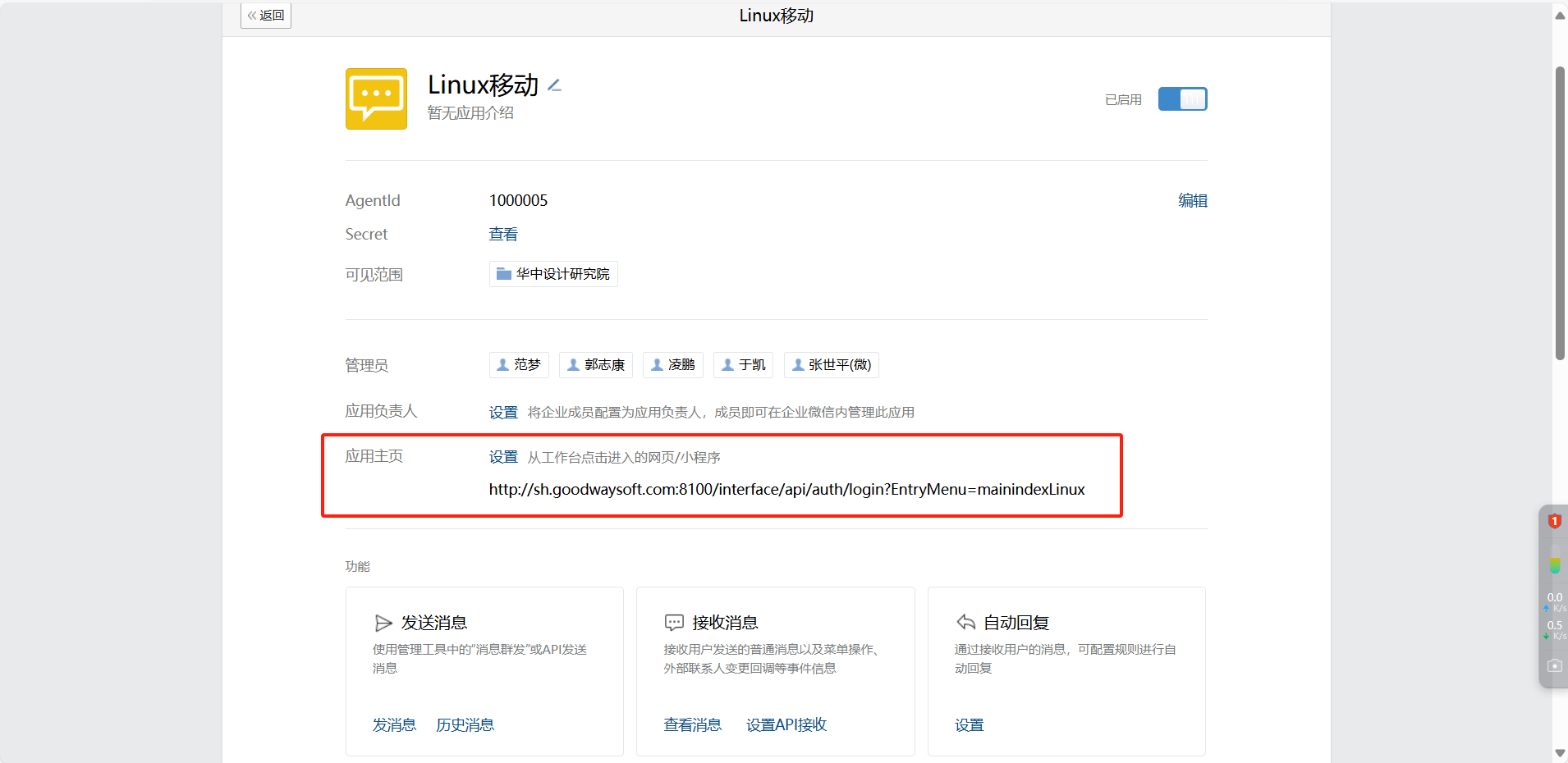This screenshot has height=763, width=1568.
Task: Open 设置API接收 link
Action: [x=786, y=725]
